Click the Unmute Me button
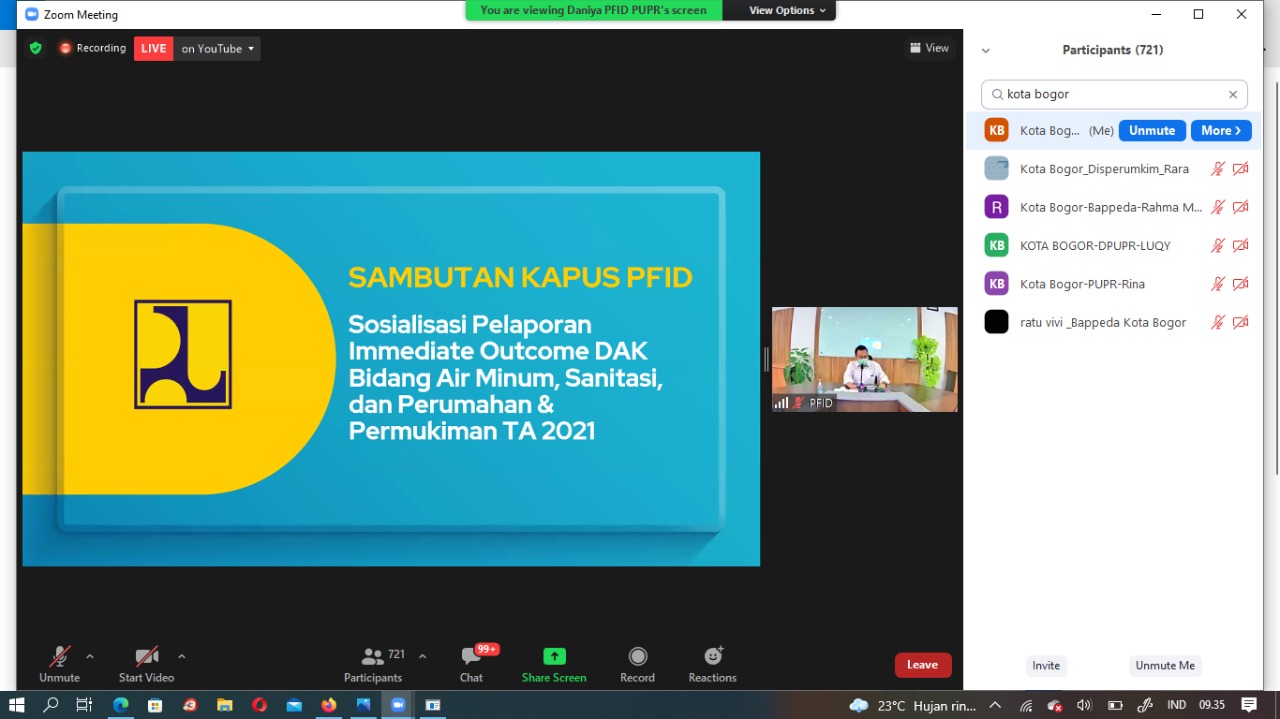Viewport: 1280px width, 719px height. coord(1165,666)
